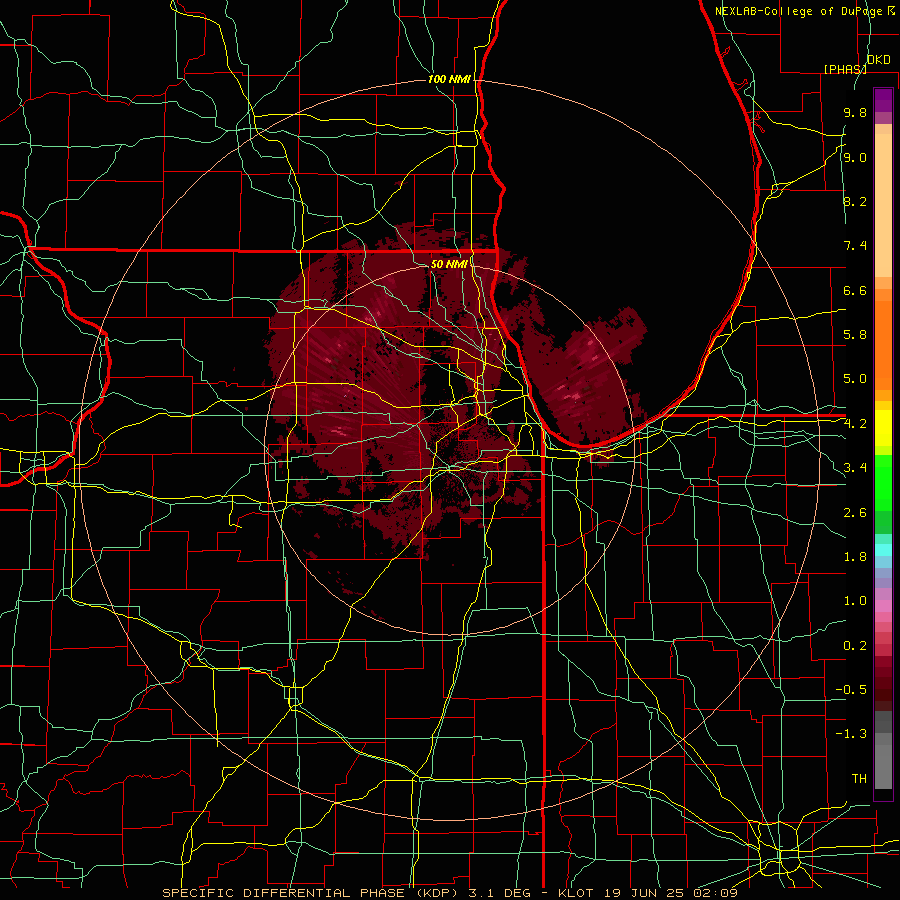The height and width of the screenshot is (900, 900).
Task: Click the 5.0 scale value
Action: tap(855, 379)
